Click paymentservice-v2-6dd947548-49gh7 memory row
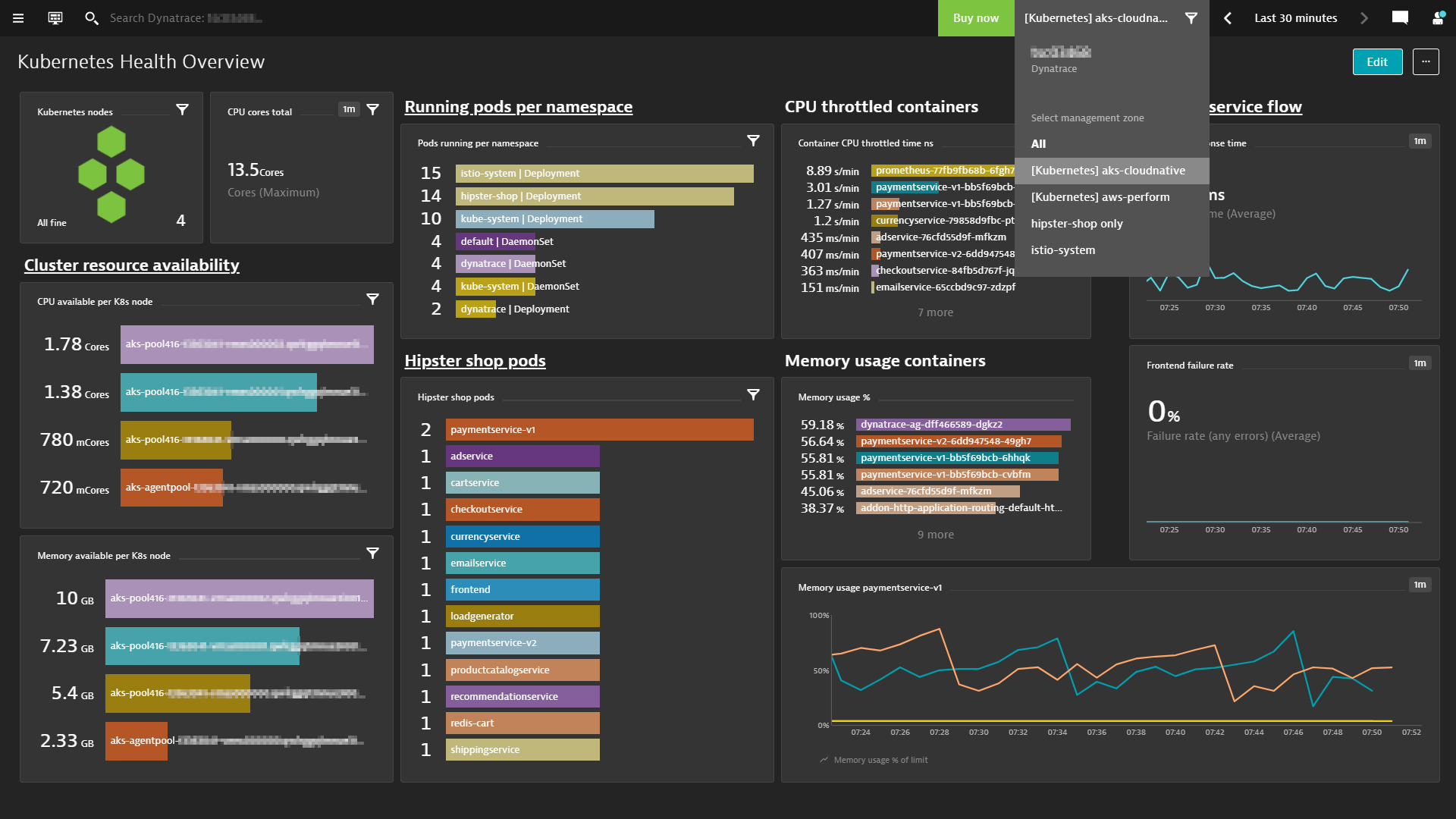Viewport: 1456px width, 819px height. tap(959, 441)
